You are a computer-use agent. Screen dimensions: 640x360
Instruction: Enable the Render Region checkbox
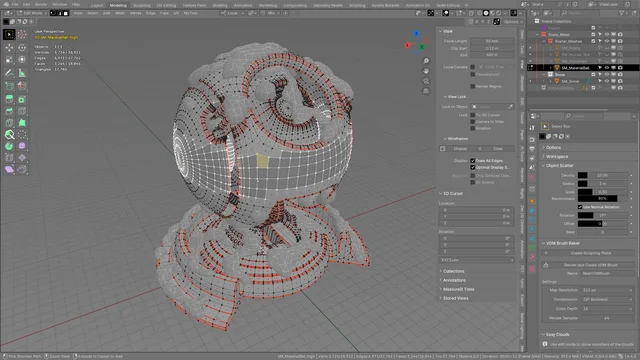(473, 86)
